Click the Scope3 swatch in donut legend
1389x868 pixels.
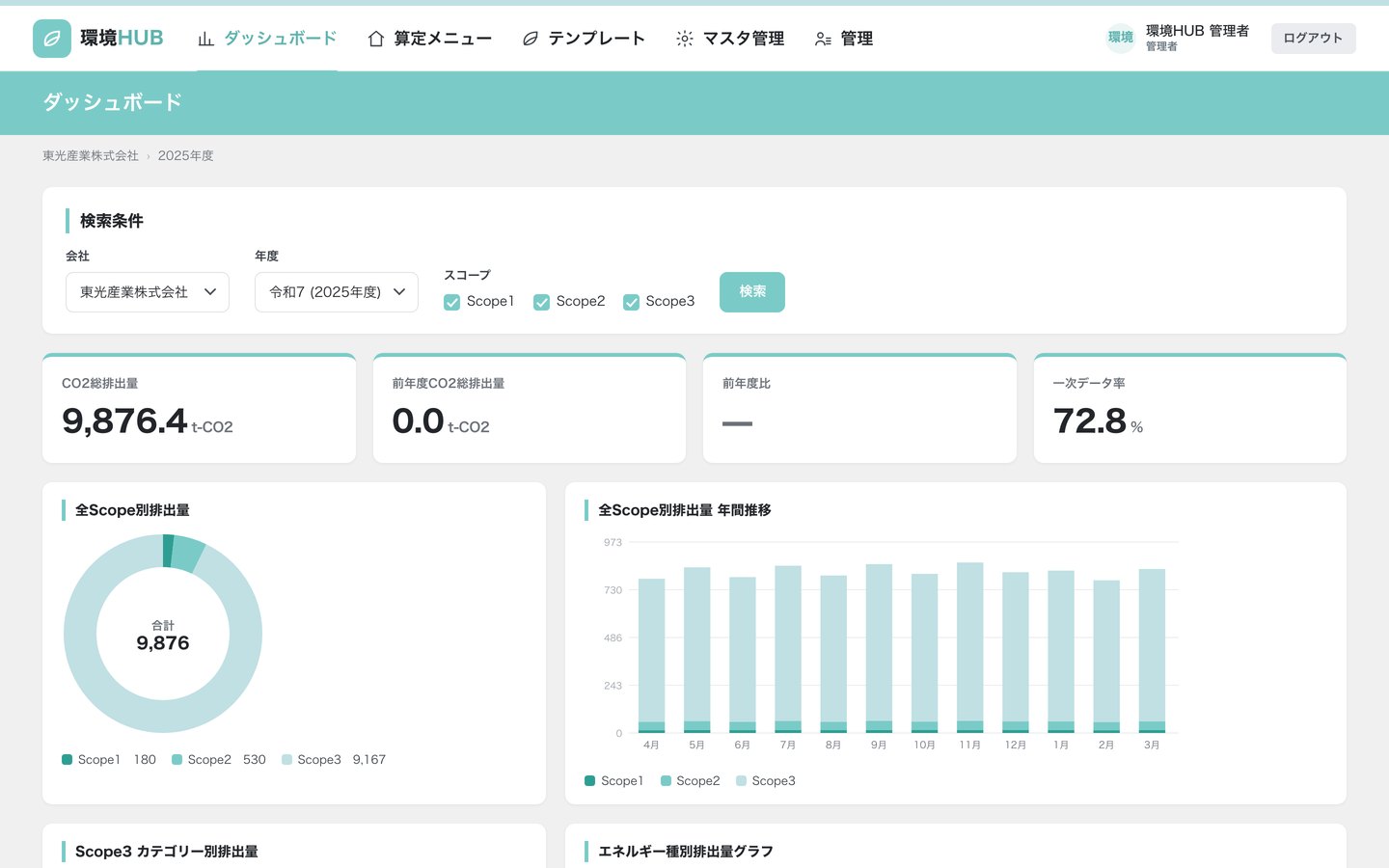click(287, 760)
